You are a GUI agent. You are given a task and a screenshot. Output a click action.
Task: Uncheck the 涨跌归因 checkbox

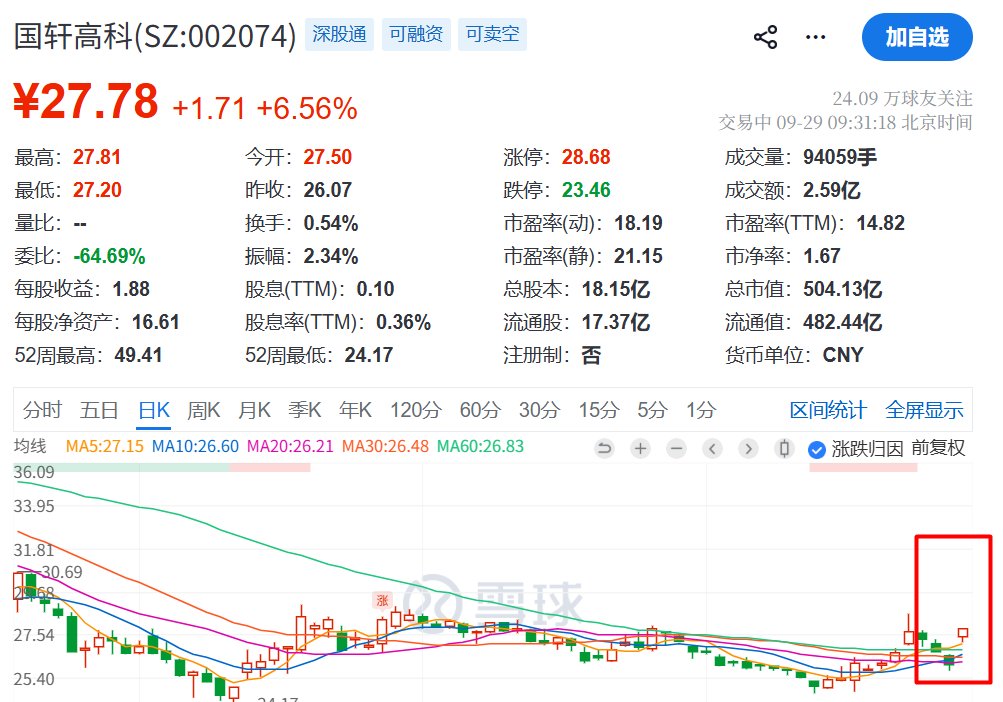816,450
